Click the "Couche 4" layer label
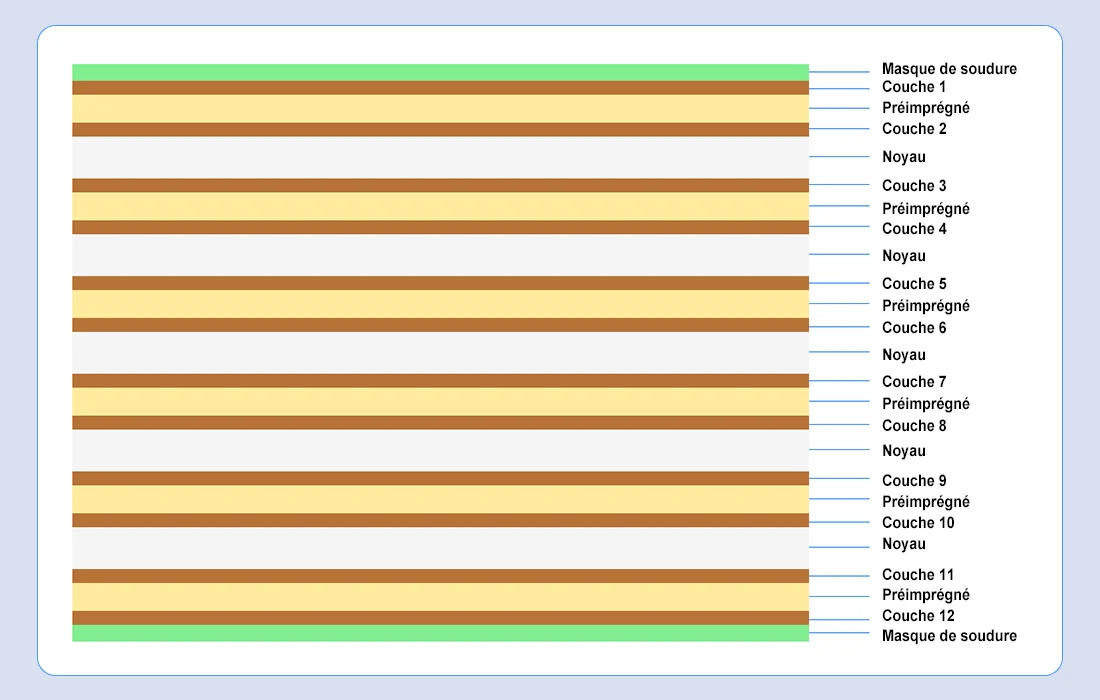This screenshot has height=700, width=1100. pos(913,229)
